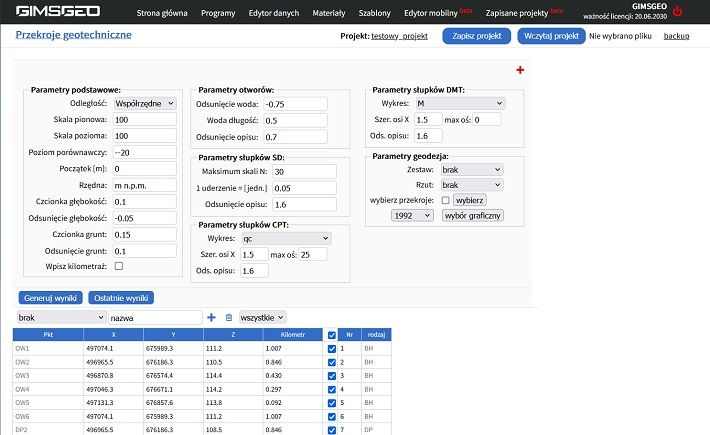The image size is (710, 435).
Task: Click the red power logout icon
Action: 677,11
